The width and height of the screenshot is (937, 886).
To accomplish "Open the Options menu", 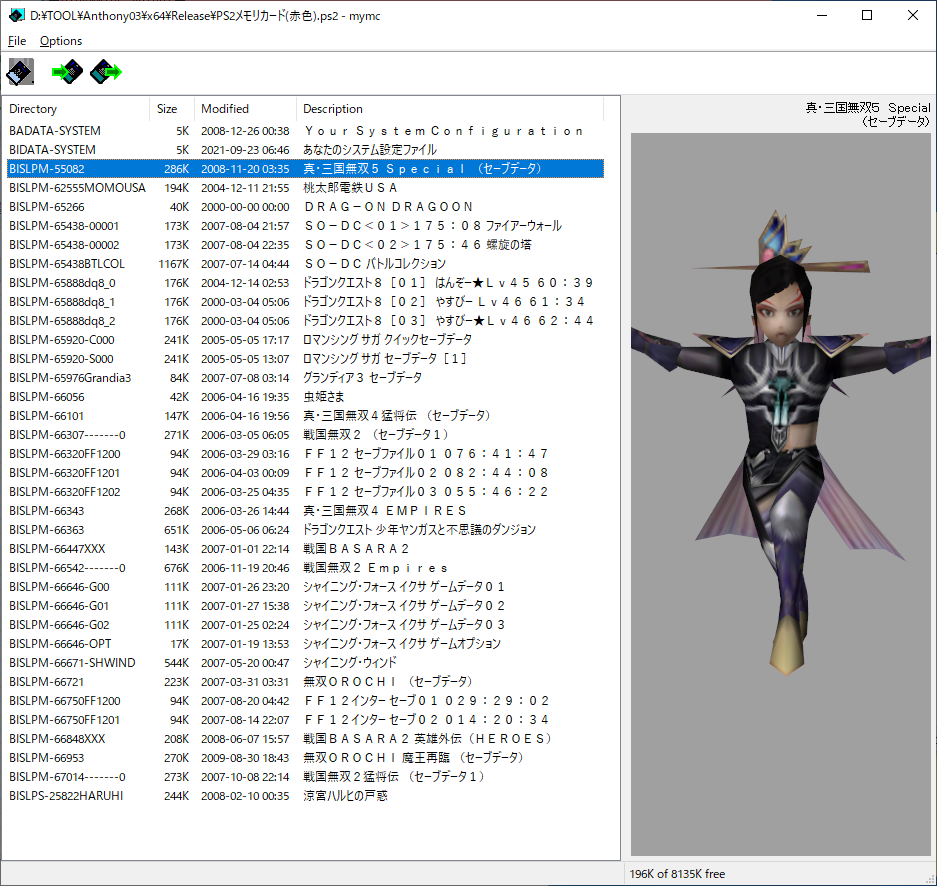I will (x=61, y=41).
